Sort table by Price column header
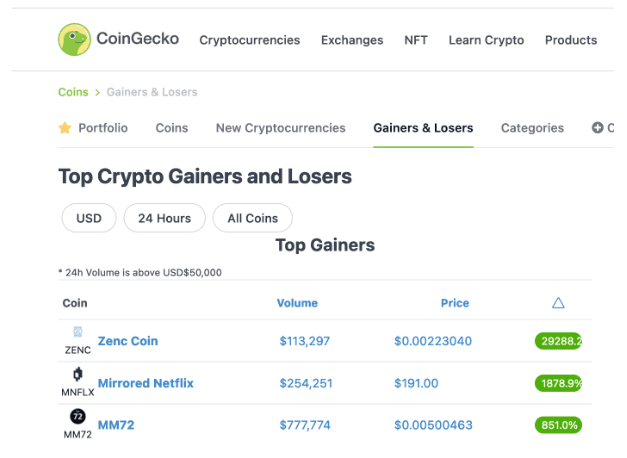The width and height of the screenshot is (627, 458). tap(455, 303)
